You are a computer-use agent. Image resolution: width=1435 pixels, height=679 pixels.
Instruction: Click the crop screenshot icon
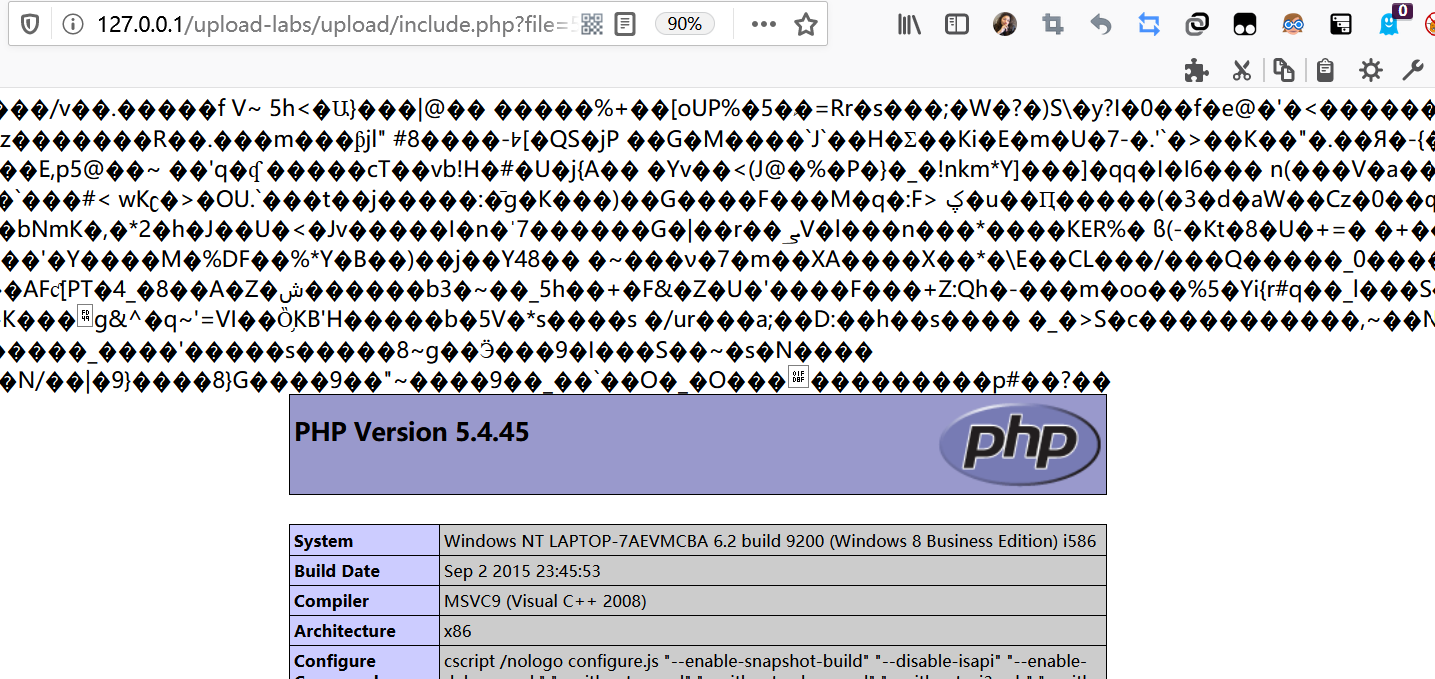point(1053,24)
